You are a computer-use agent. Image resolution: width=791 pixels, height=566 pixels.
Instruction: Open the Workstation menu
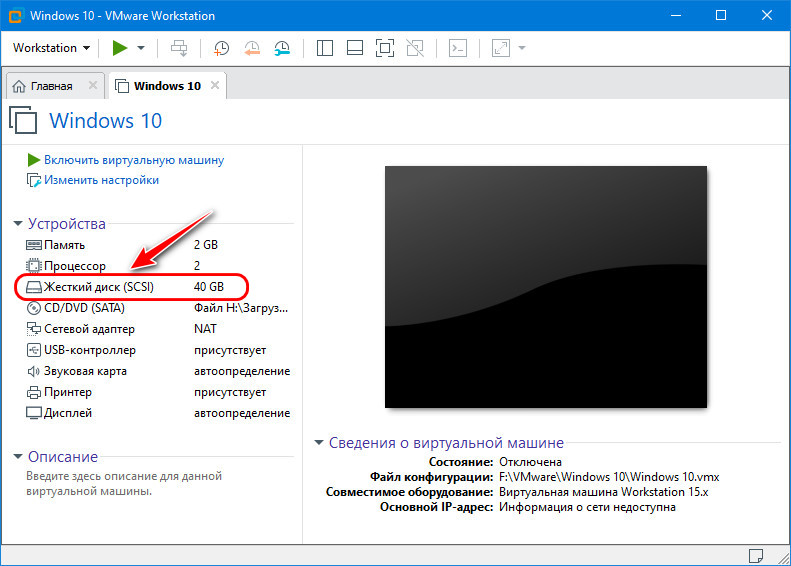pos(51,48)
